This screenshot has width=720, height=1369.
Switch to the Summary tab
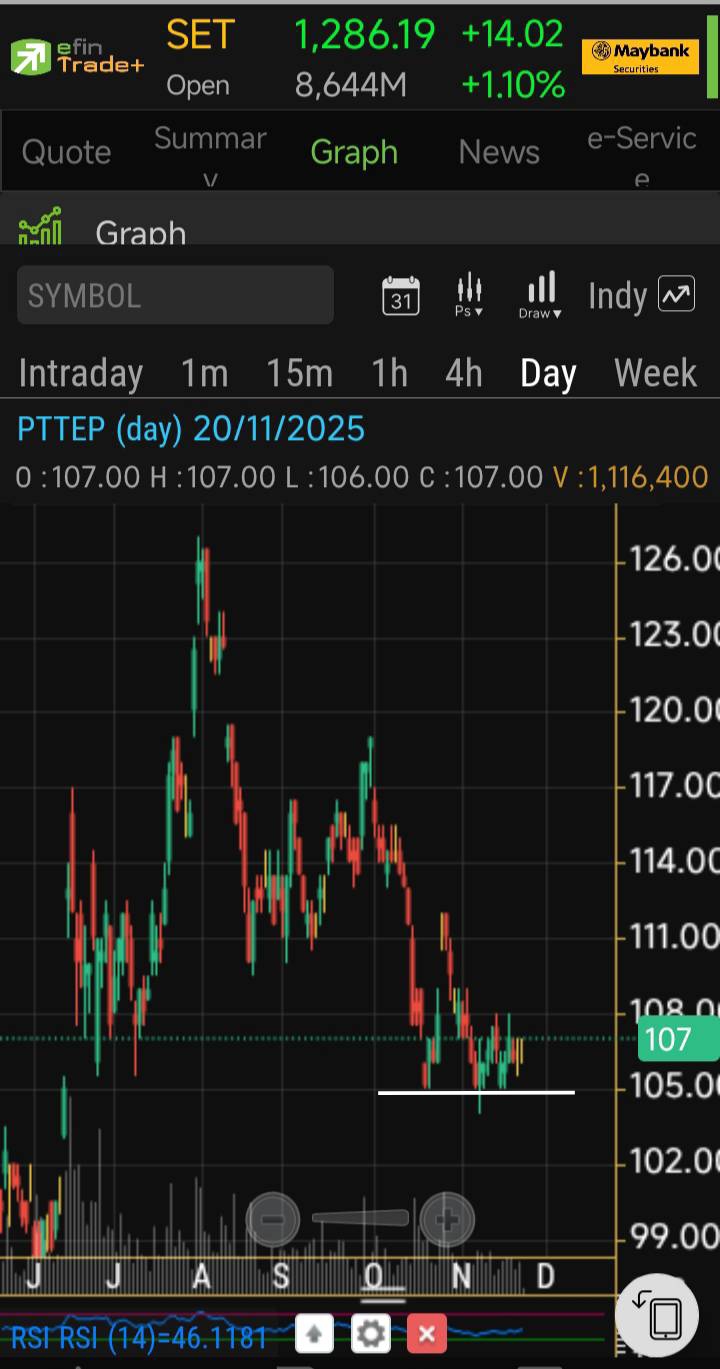[x=210, y=155]
